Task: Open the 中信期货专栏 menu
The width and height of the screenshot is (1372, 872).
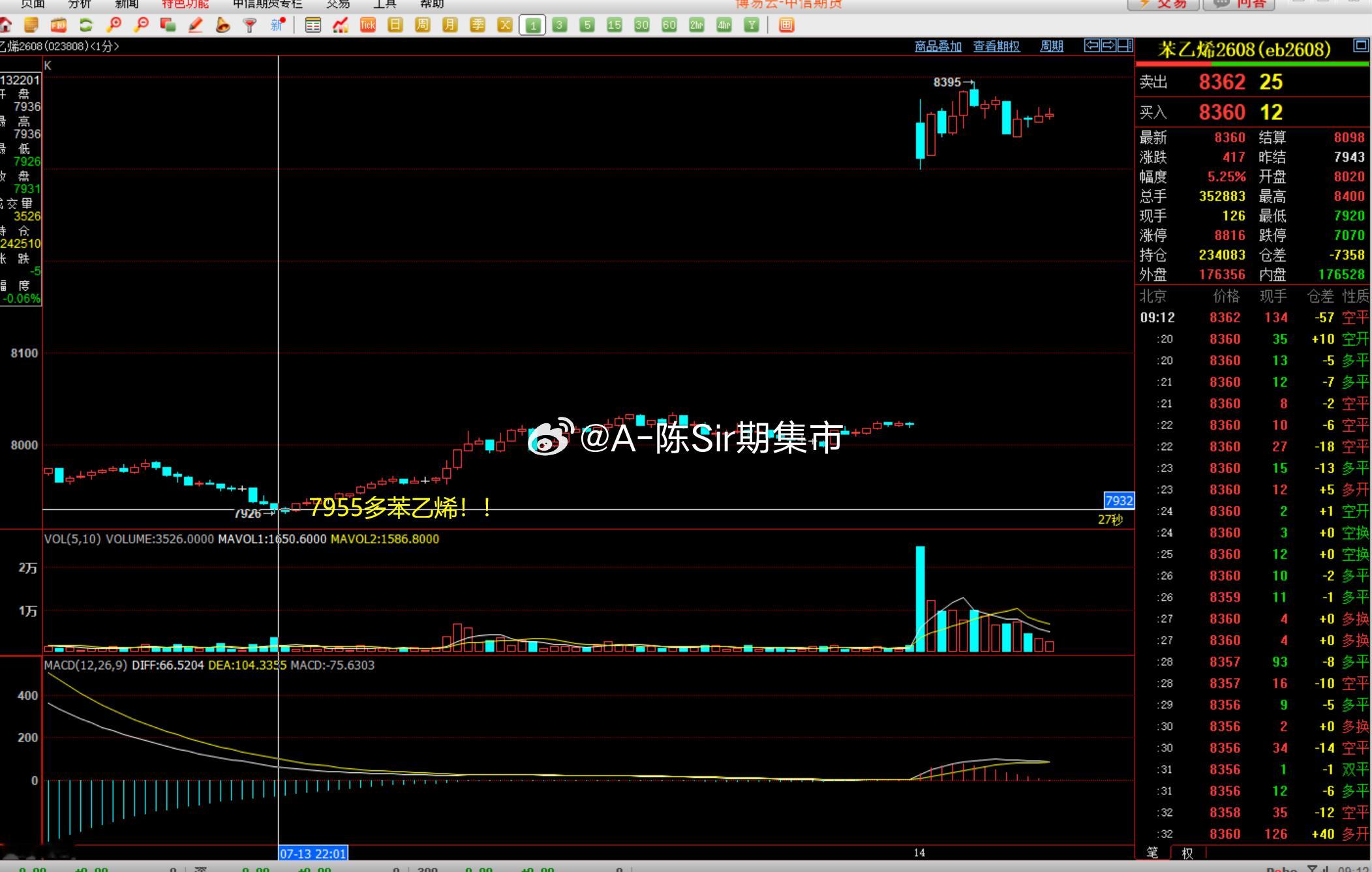Action: tap(267, 4)
